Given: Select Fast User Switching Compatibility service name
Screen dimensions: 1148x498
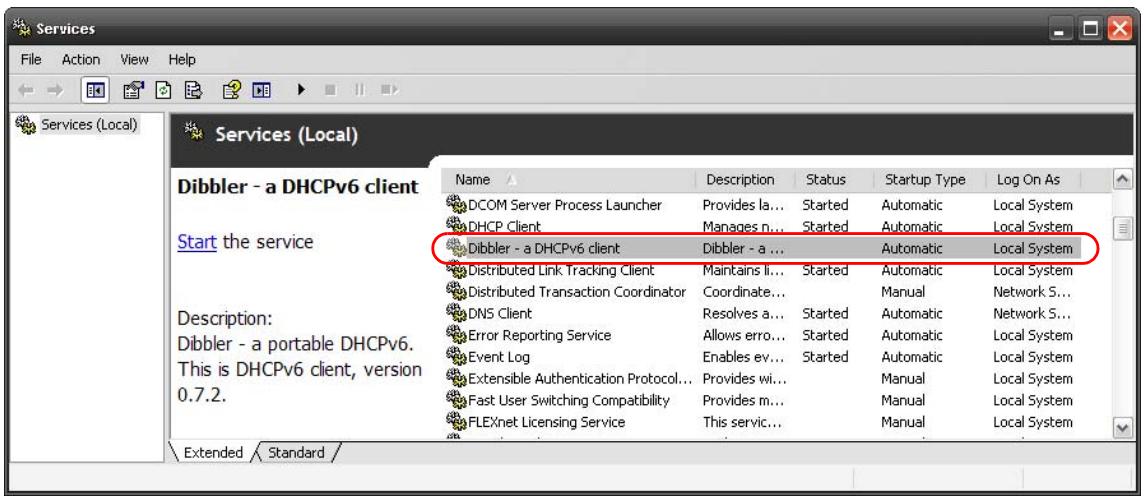Looking at the screenshot, I should coord(569,401).
